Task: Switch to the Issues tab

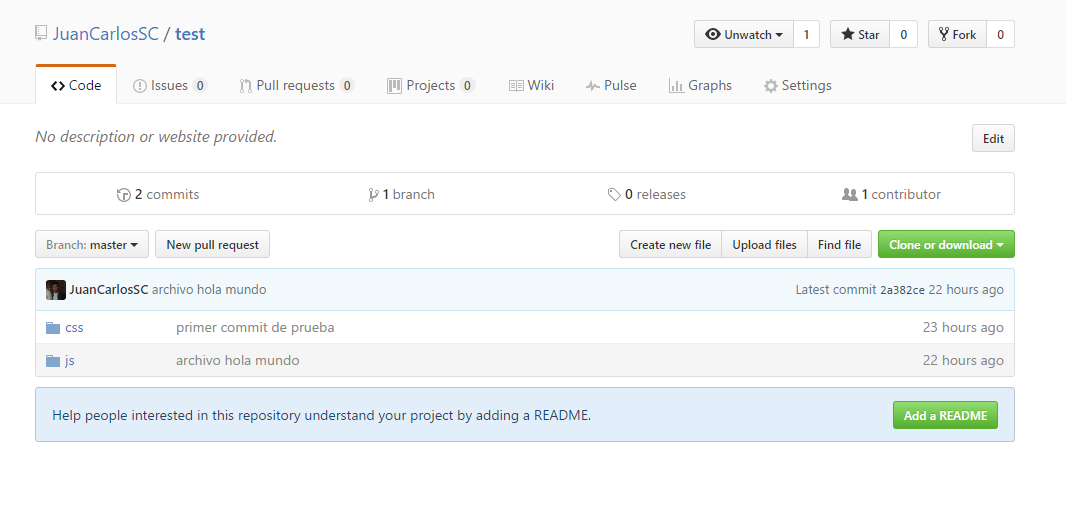Action: tap(170, 86)
